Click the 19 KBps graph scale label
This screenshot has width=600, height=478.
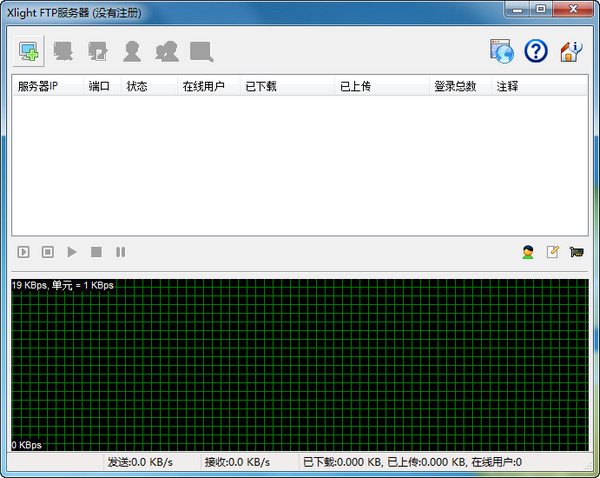[63, 285]
